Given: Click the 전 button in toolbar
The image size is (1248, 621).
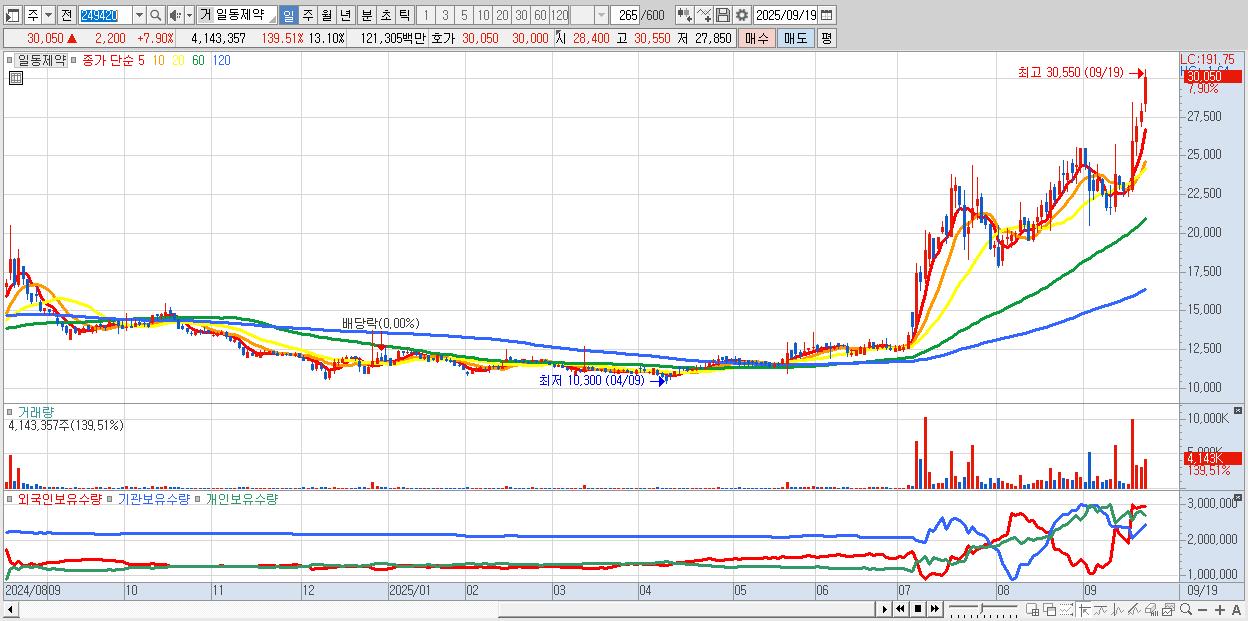Looking at the screenshot, I should pos(66,15).
